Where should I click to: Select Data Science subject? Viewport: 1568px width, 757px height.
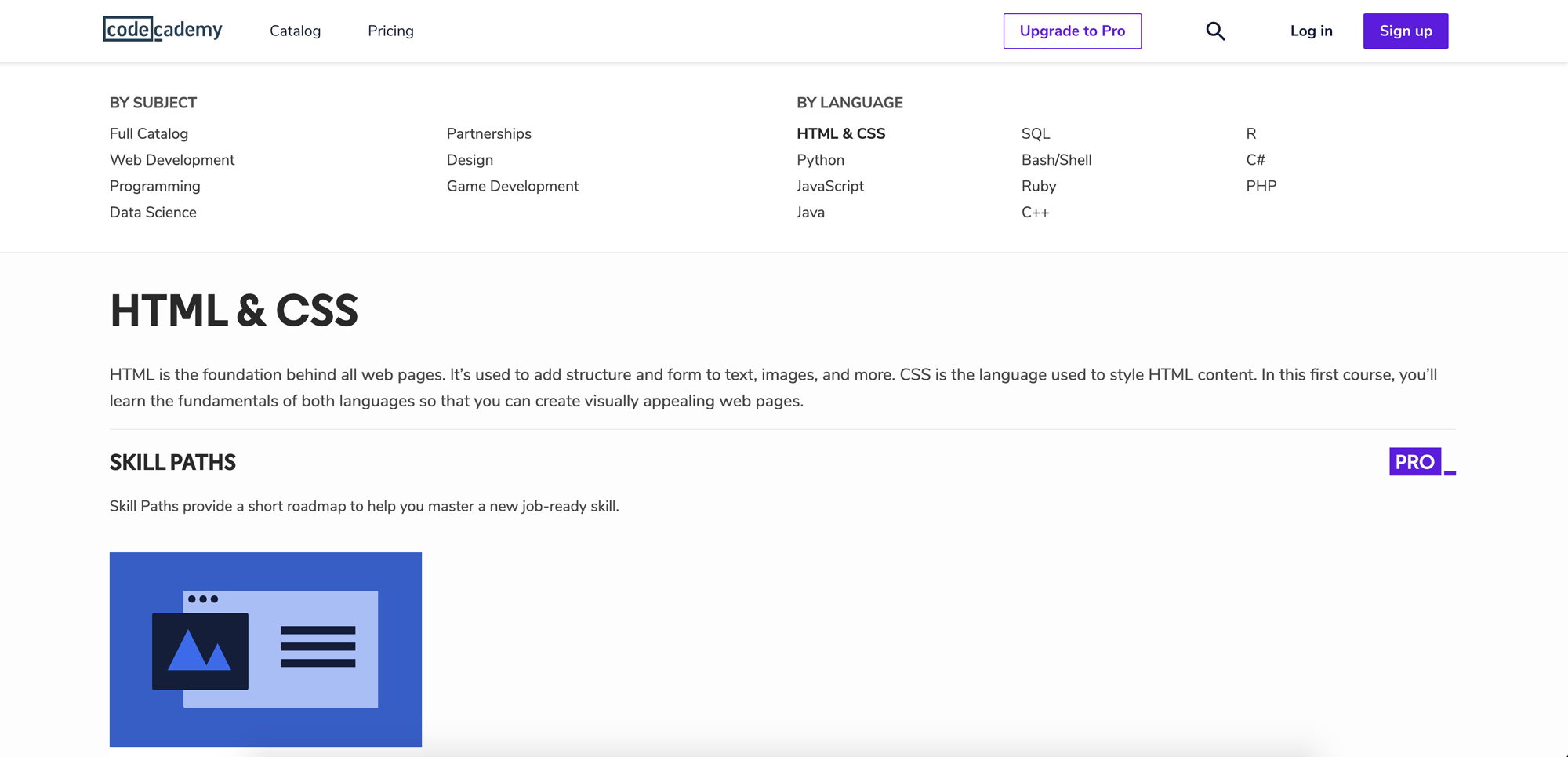(x=153, y=213)
